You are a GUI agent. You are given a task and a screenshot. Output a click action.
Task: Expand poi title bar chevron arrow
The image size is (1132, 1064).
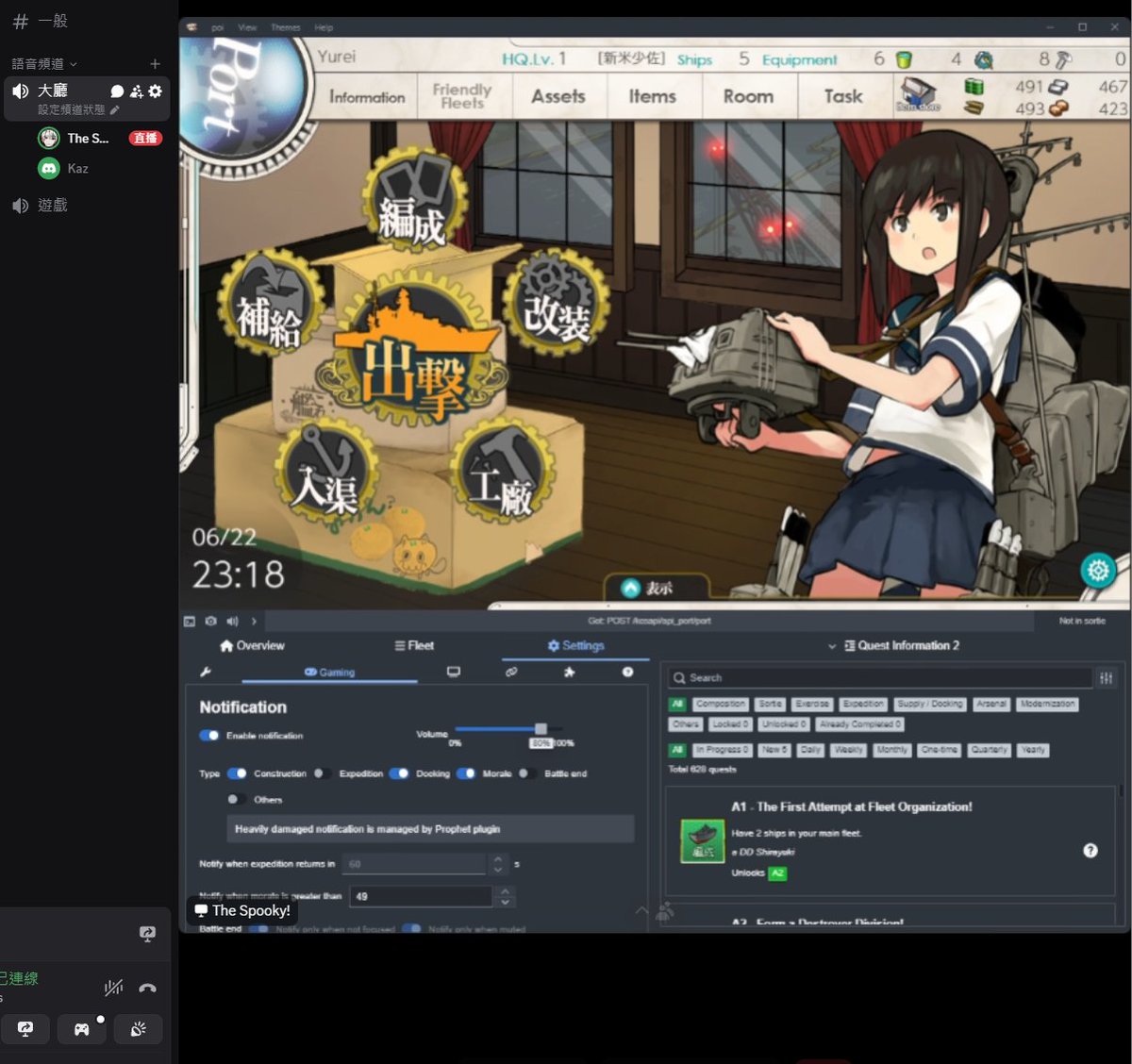click(254, 621)
